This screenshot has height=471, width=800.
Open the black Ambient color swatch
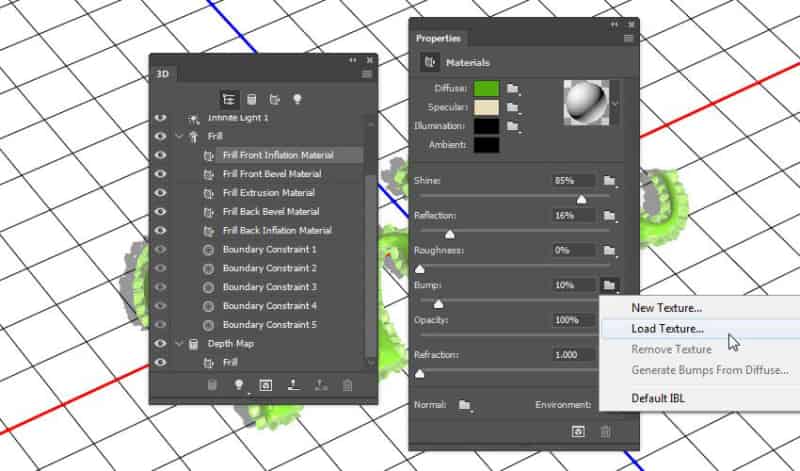487,145
